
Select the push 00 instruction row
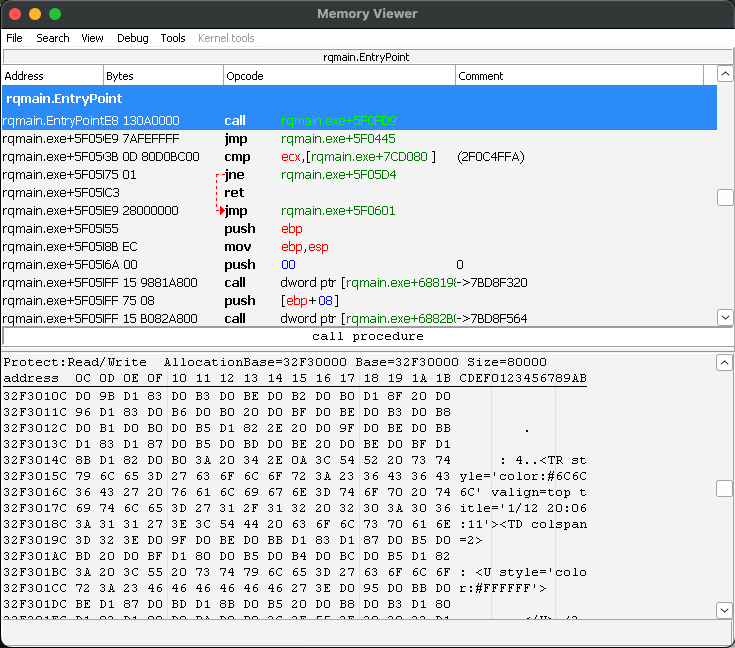pyautogui.click(x=359, y=264)
